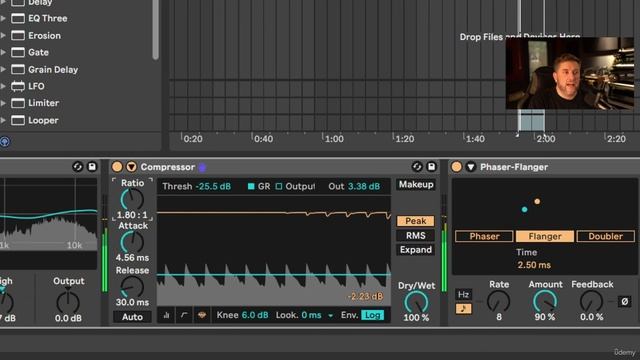Screen dimensions: 640x360
Task: Click browser preview headphone icon
Action: [x=4, y=142]
